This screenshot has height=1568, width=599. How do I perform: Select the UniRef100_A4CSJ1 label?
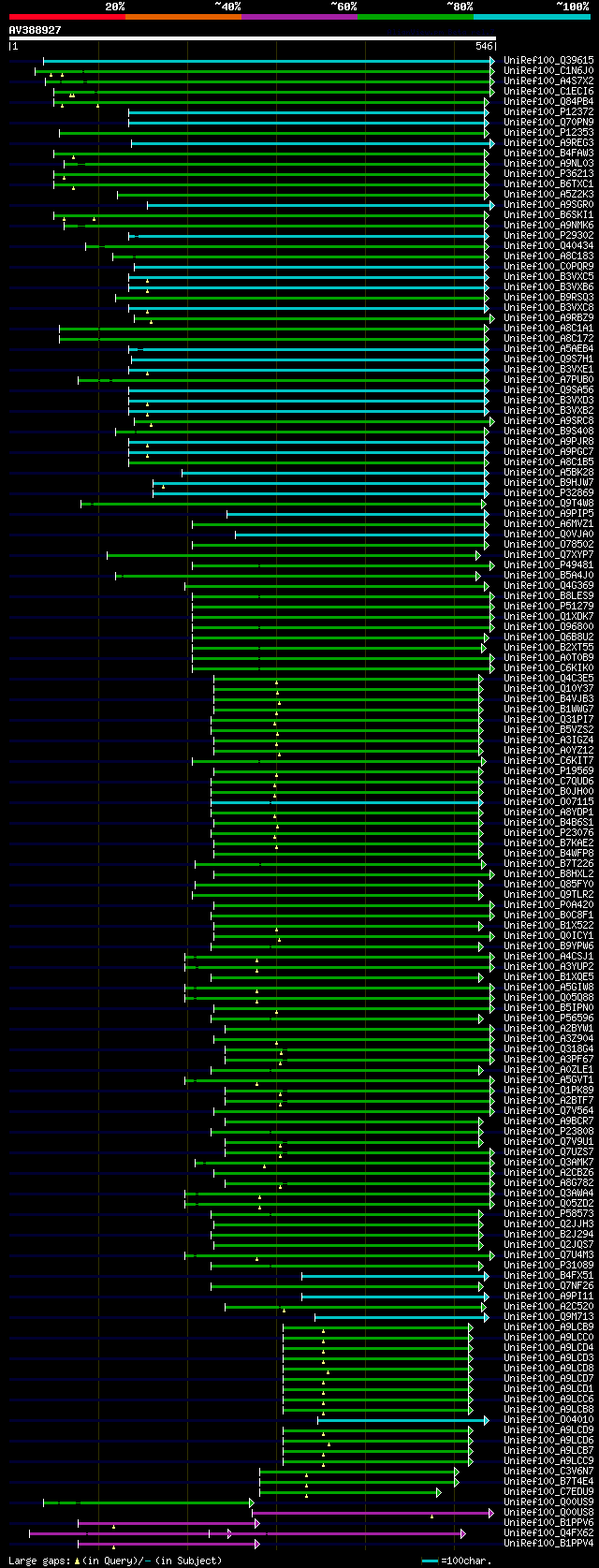point(548,956)
